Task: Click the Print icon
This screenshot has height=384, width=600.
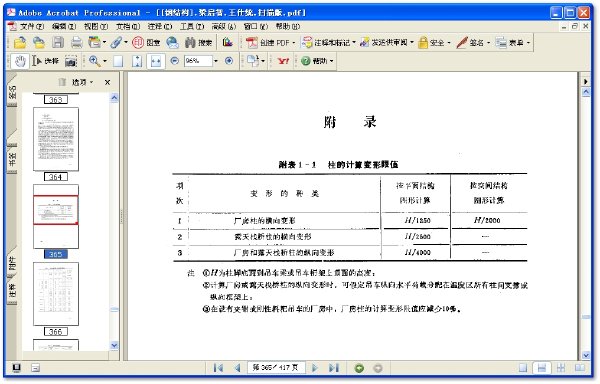Action: click(77, 42)
